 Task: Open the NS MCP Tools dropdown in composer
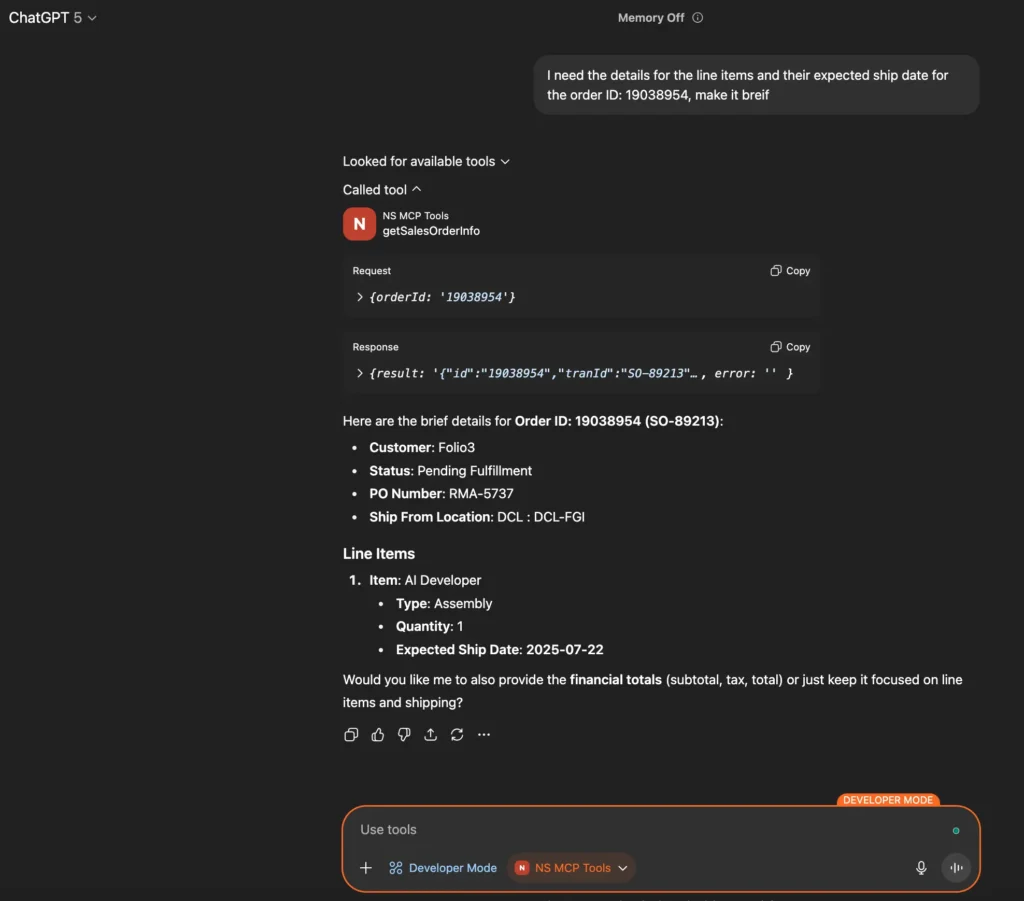pyautogui.click(x=572, y=868)
